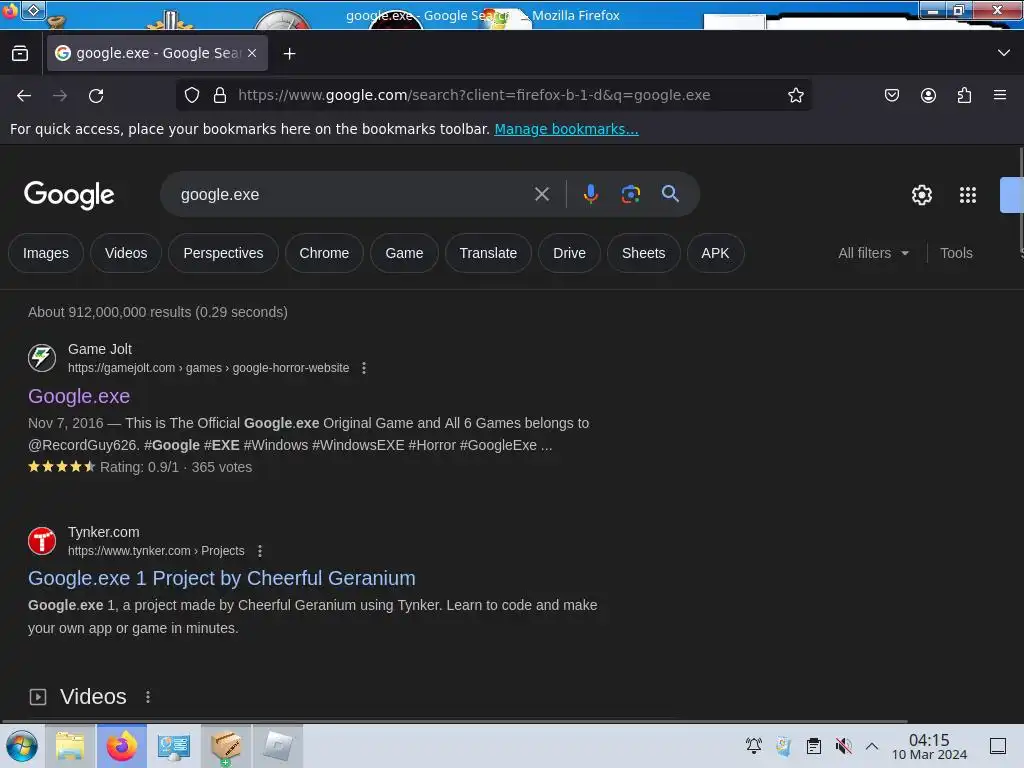Open search Tools button
This screenshot has width=1024, height=768.
point(956,253)
